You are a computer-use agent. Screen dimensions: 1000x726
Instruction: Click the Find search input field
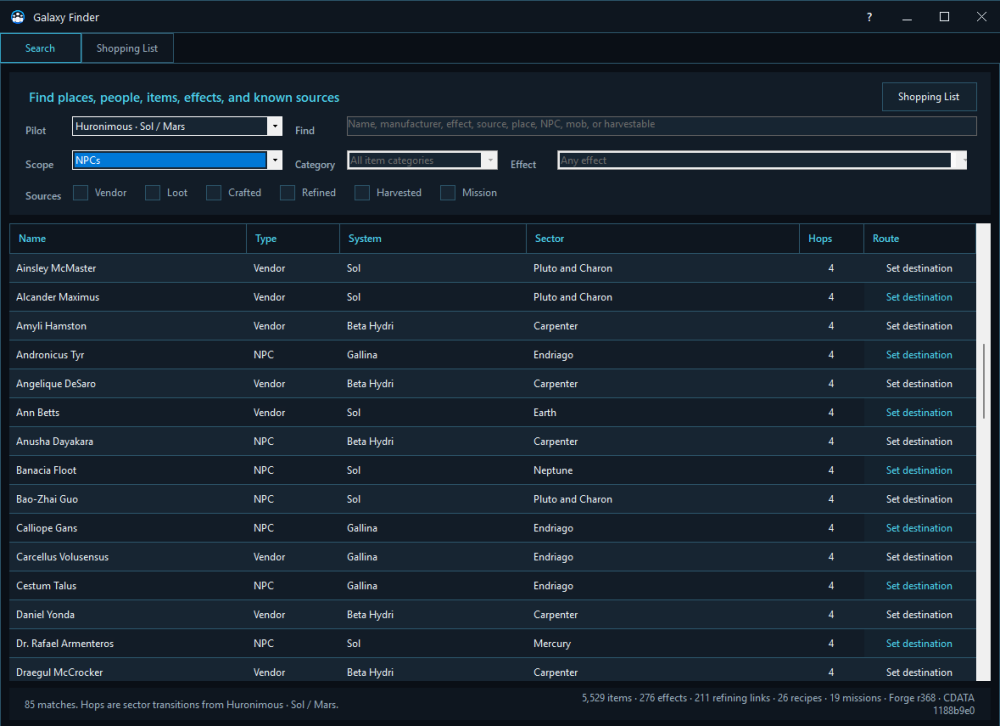click(x=661, y=126)
